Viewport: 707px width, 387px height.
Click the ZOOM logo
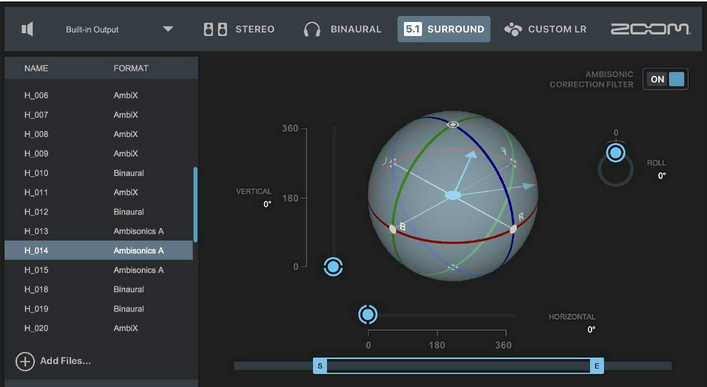[x=650, y=29]
